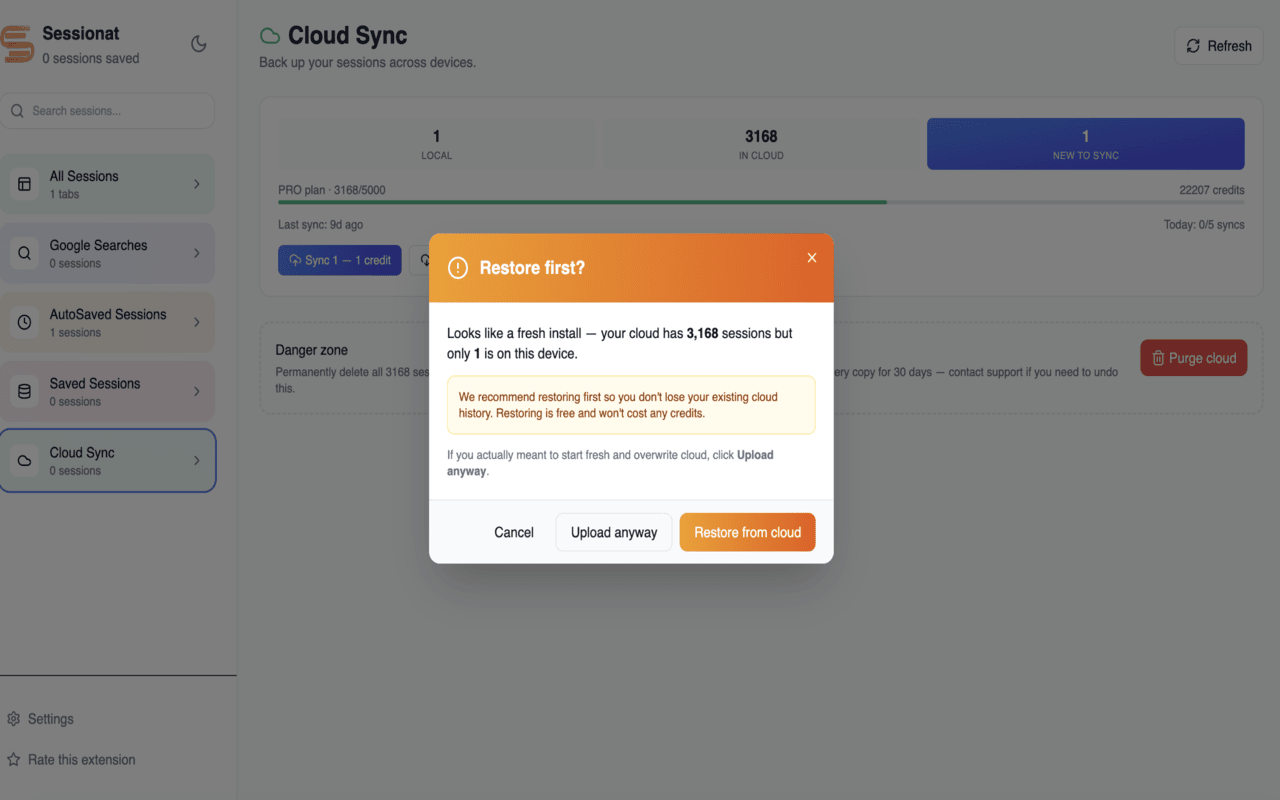The height and width of the screenshot is (800, 1280).
Task: Click Back up your sessions across devices text
Action: click(x=367, y=62)
